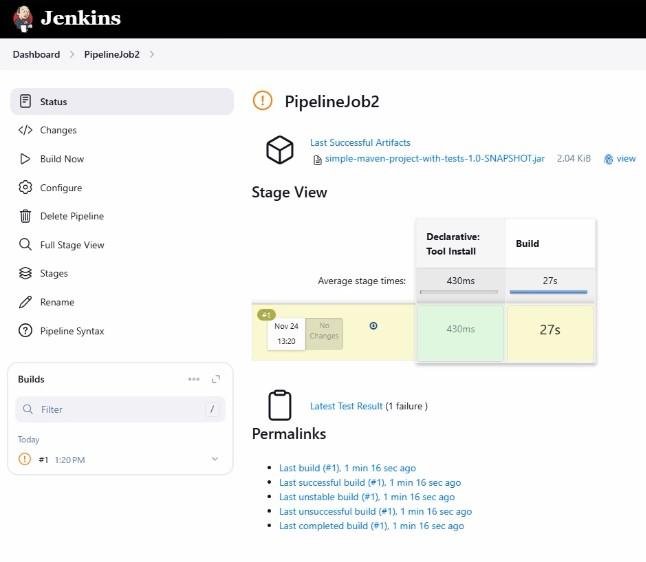The width and height of the screenshot is (646, 562).
Task: Click the Full Stage View magnifier icon
Action: point(25,245)
